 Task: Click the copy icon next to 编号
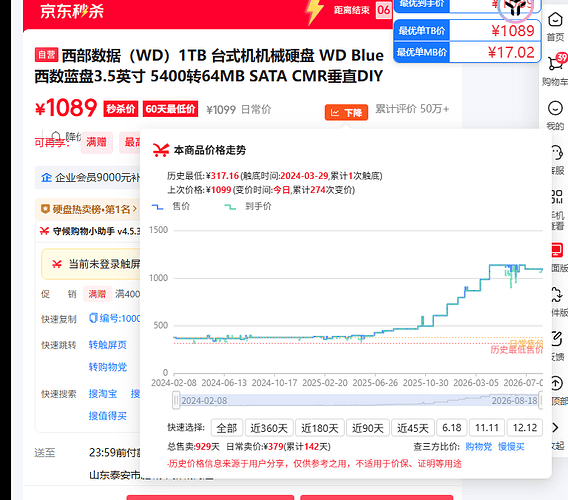[93, 318]
